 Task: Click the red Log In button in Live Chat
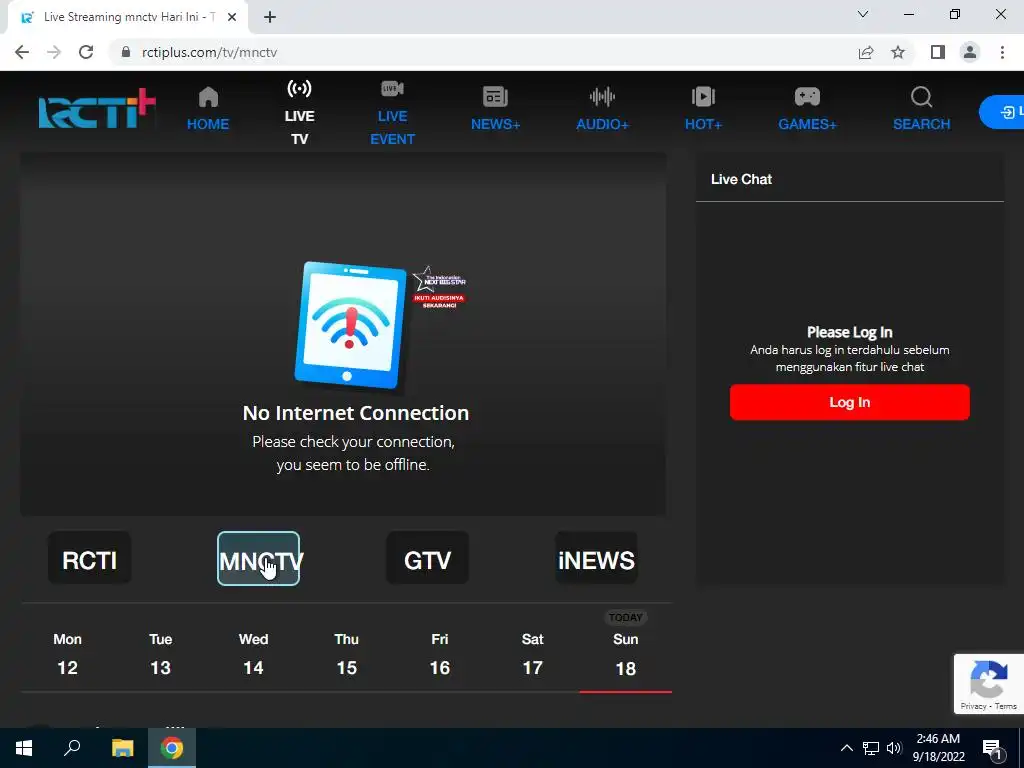click(850, 402)
